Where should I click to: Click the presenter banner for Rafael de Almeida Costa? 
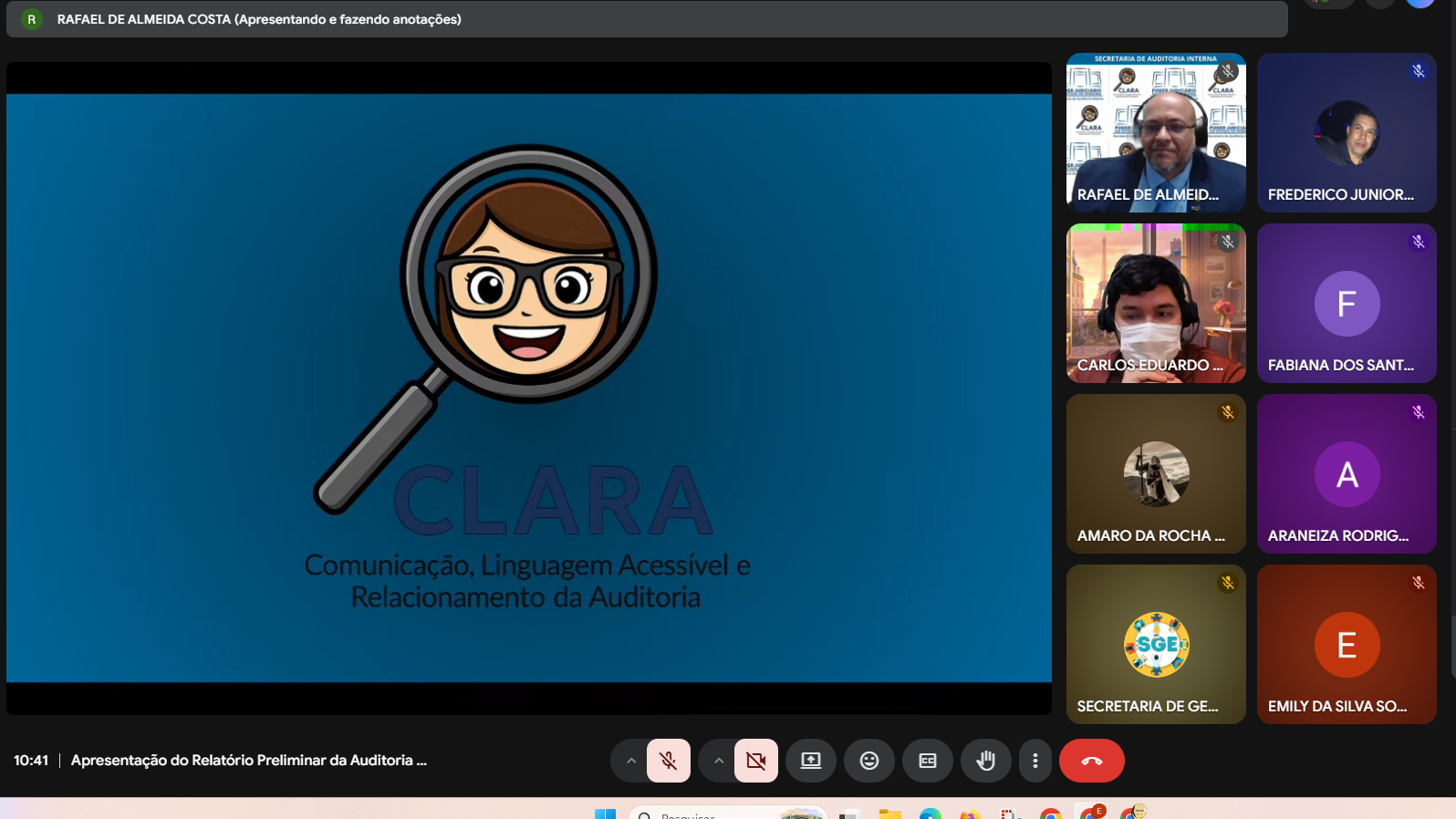[x=259, y=19]
